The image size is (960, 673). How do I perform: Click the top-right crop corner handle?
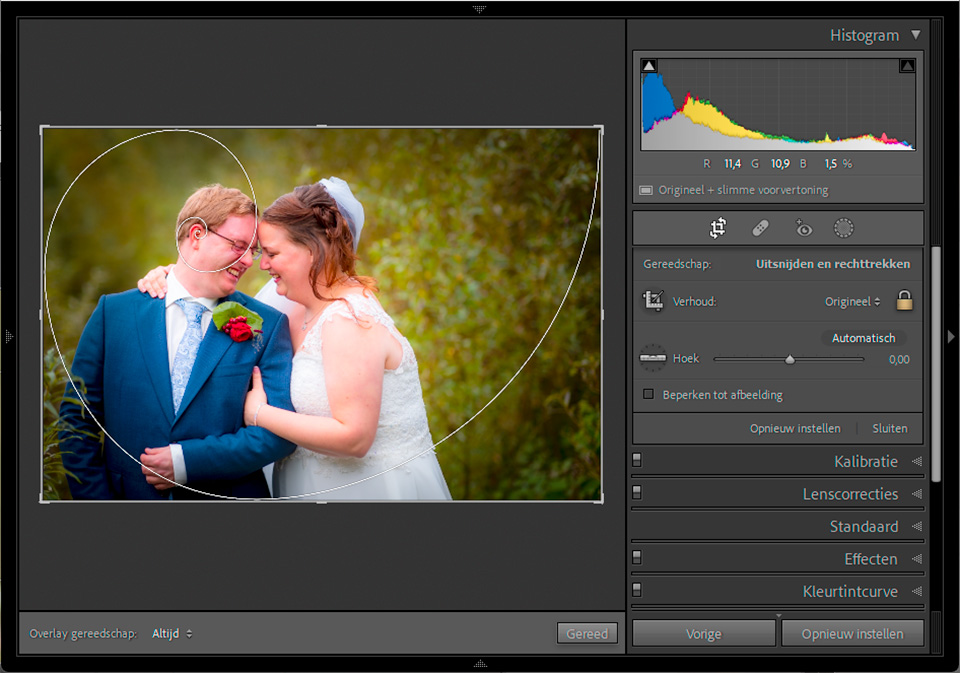(x=601, y=129)
